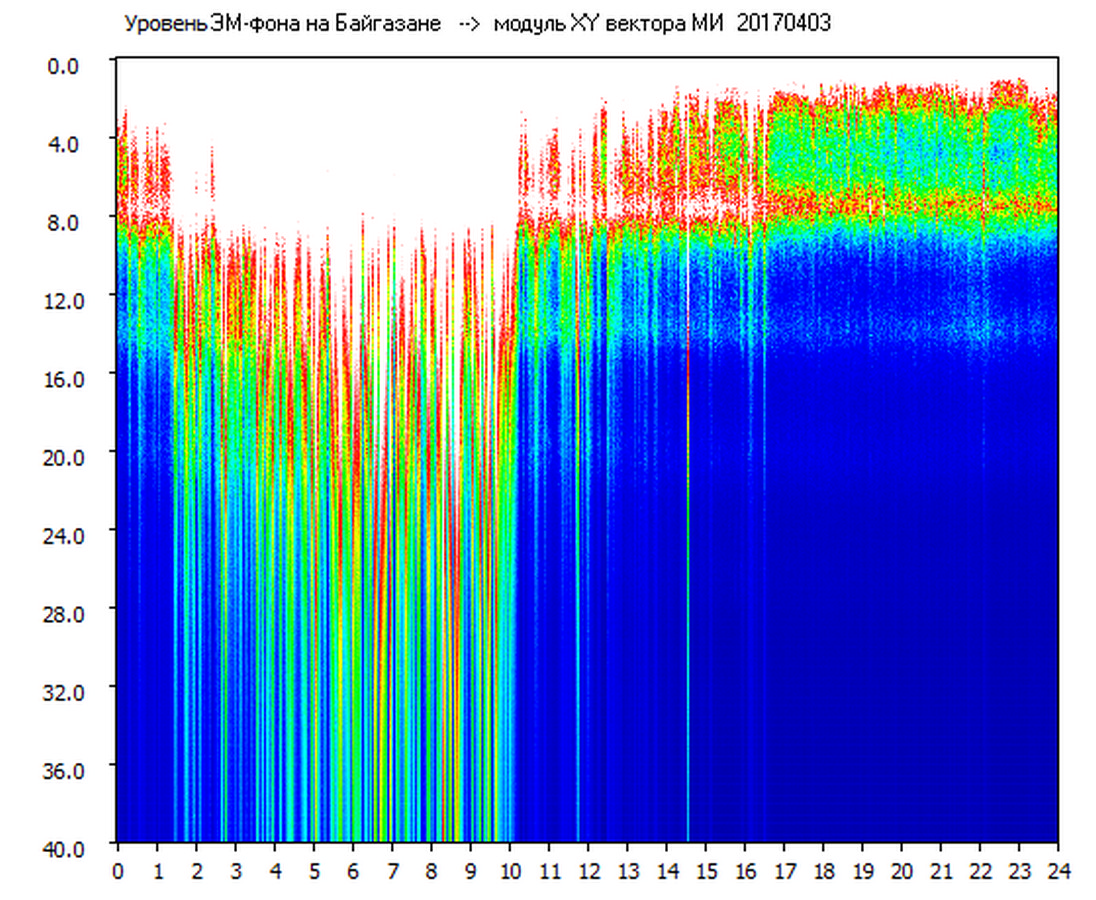Select the hour 3 label on horizontal axis
The image size is (1096, 900).
235,871
